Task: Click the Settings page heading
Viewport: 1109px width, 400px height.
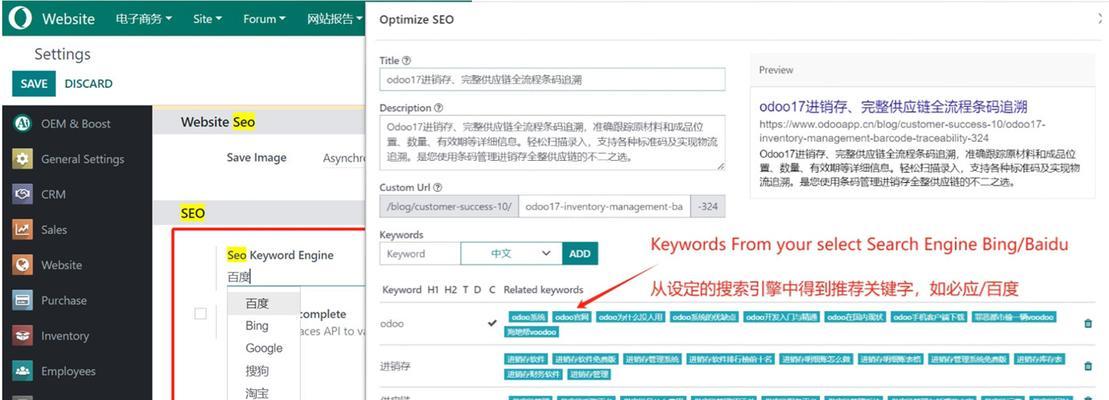Action: (62, 54)
